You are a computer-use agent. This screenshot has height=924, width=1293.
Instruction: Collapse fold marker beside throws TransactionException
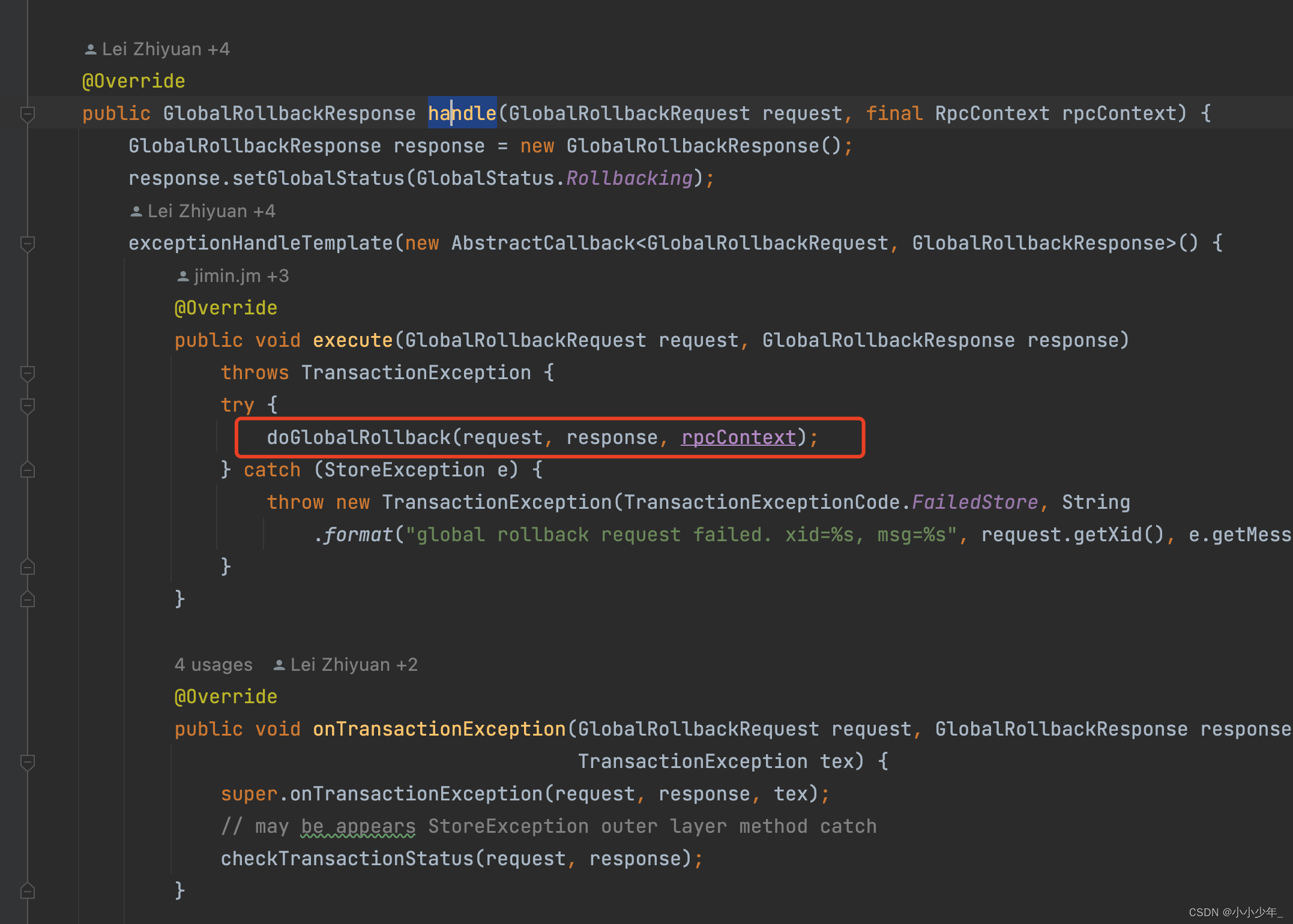pos(28,373)
